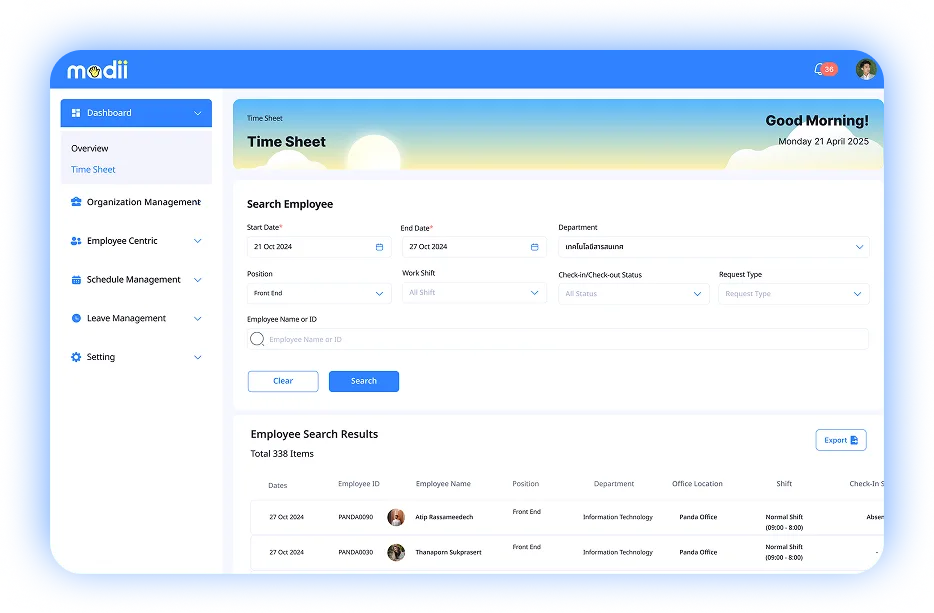Viewport: 934px width, 613px height.
Task: Click the Setting gear icon
Action: (x=76, y=357)
